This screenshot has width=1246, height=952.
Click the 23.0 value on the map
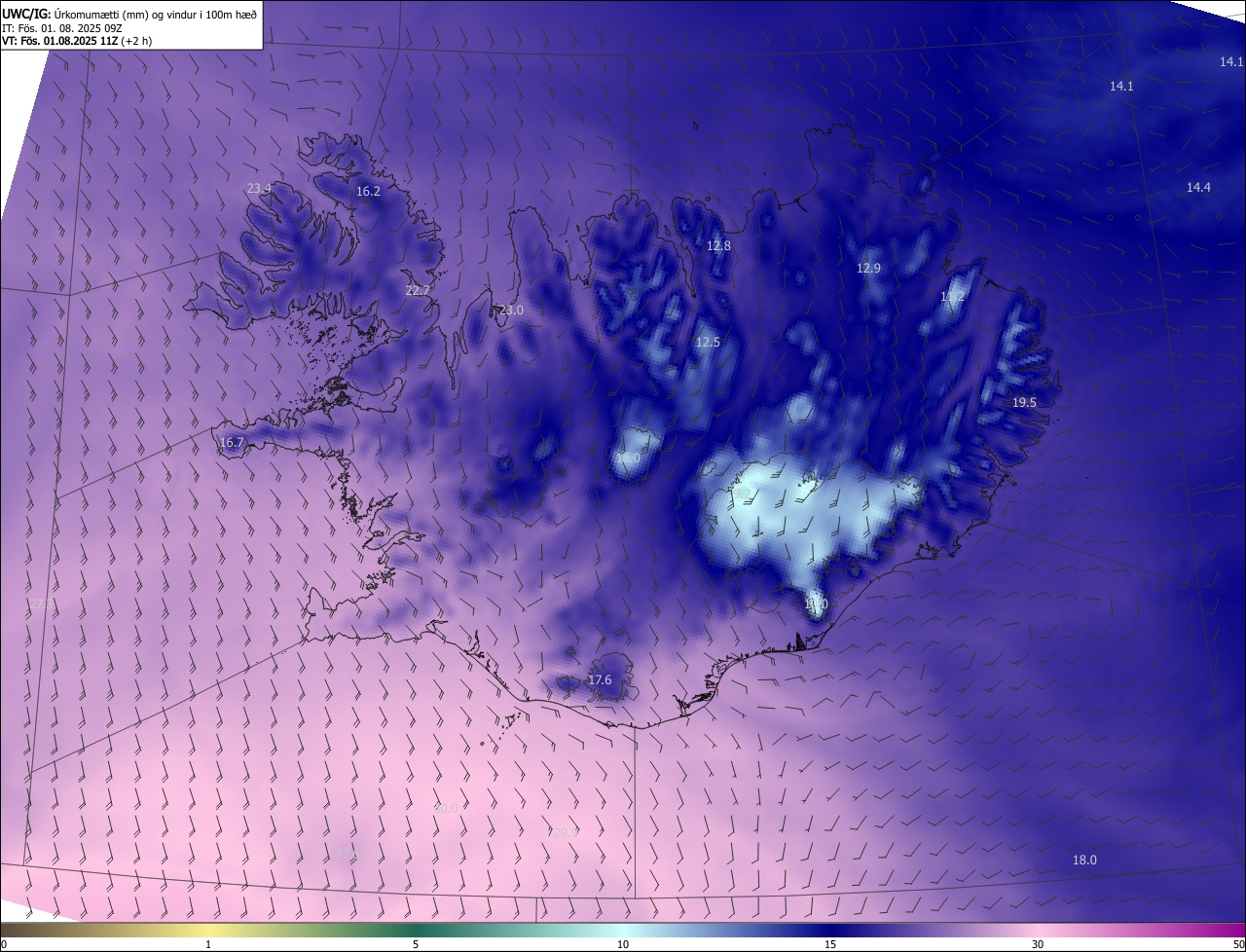[x=511, y=311]
